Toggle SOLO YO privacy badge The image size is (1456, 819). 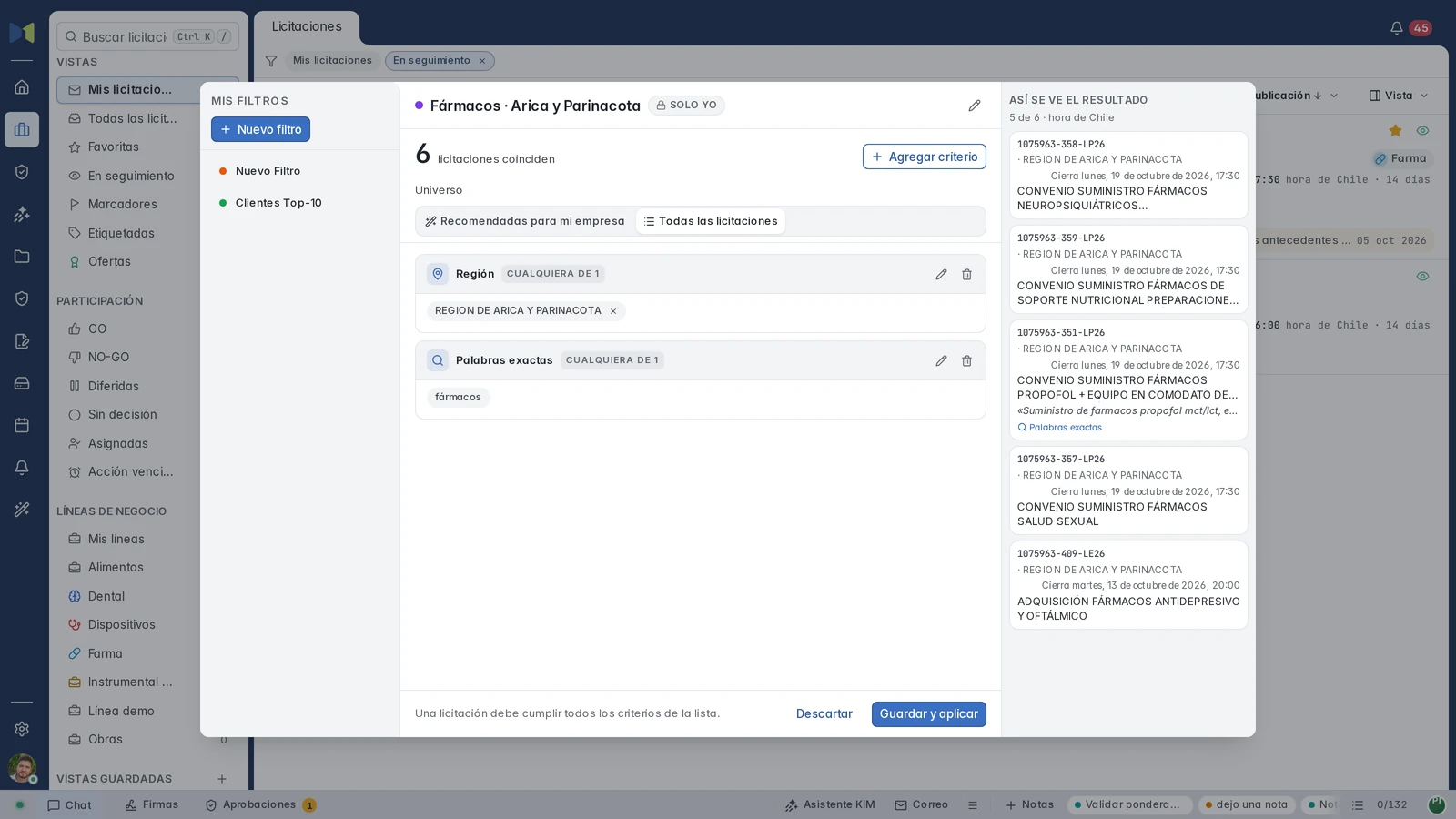pyautogui.click(x=686, y=106)
